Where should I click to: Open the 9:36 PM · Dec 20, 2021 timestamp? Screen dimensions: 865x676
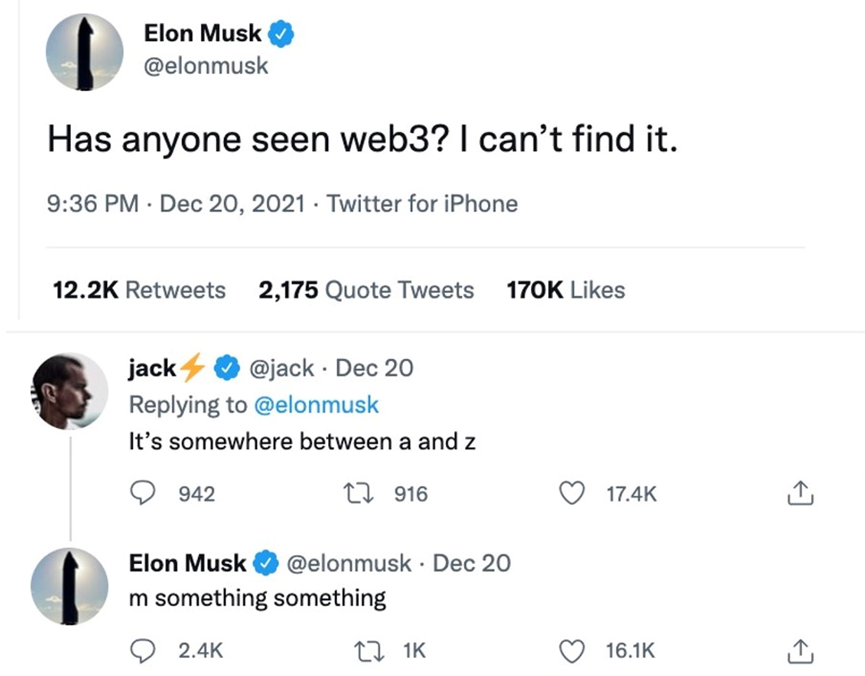tap(174, 204)
